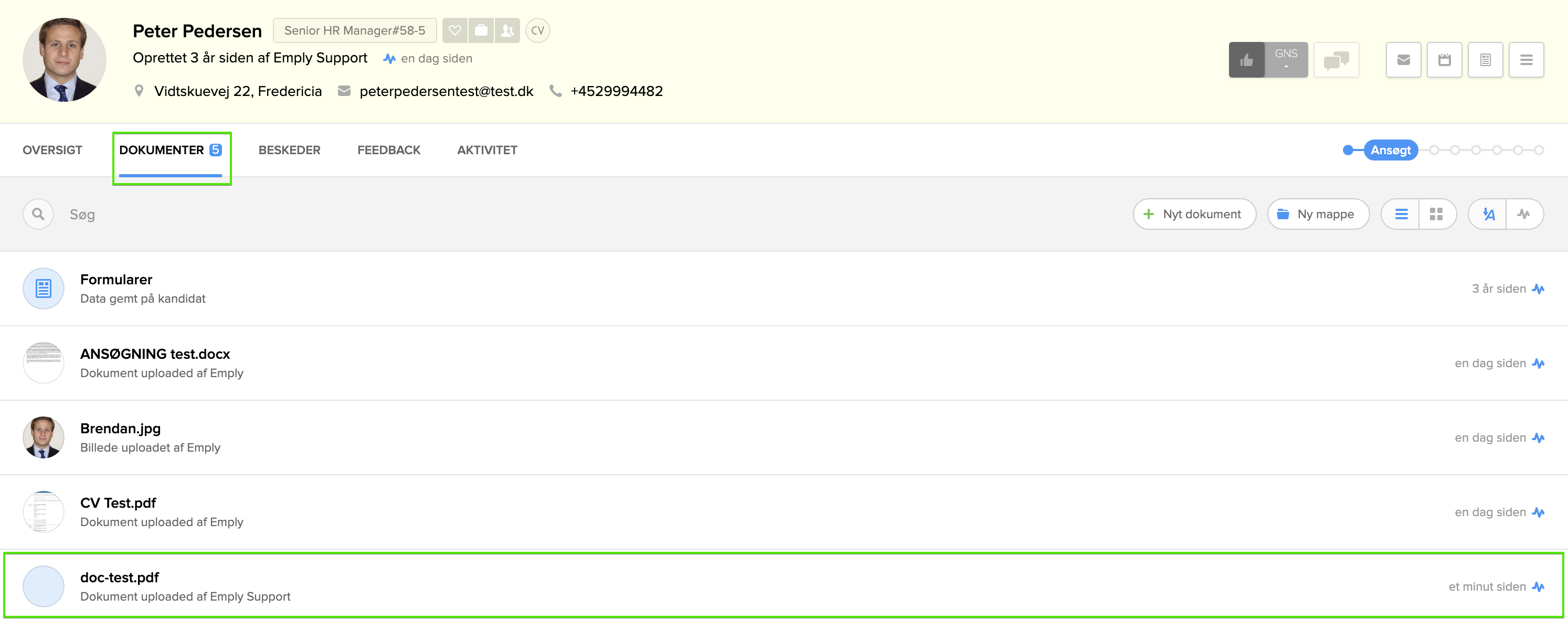Screen dimensions: 1568x620
Task: Open the comments speech-bubble button
Action: 1336,60
